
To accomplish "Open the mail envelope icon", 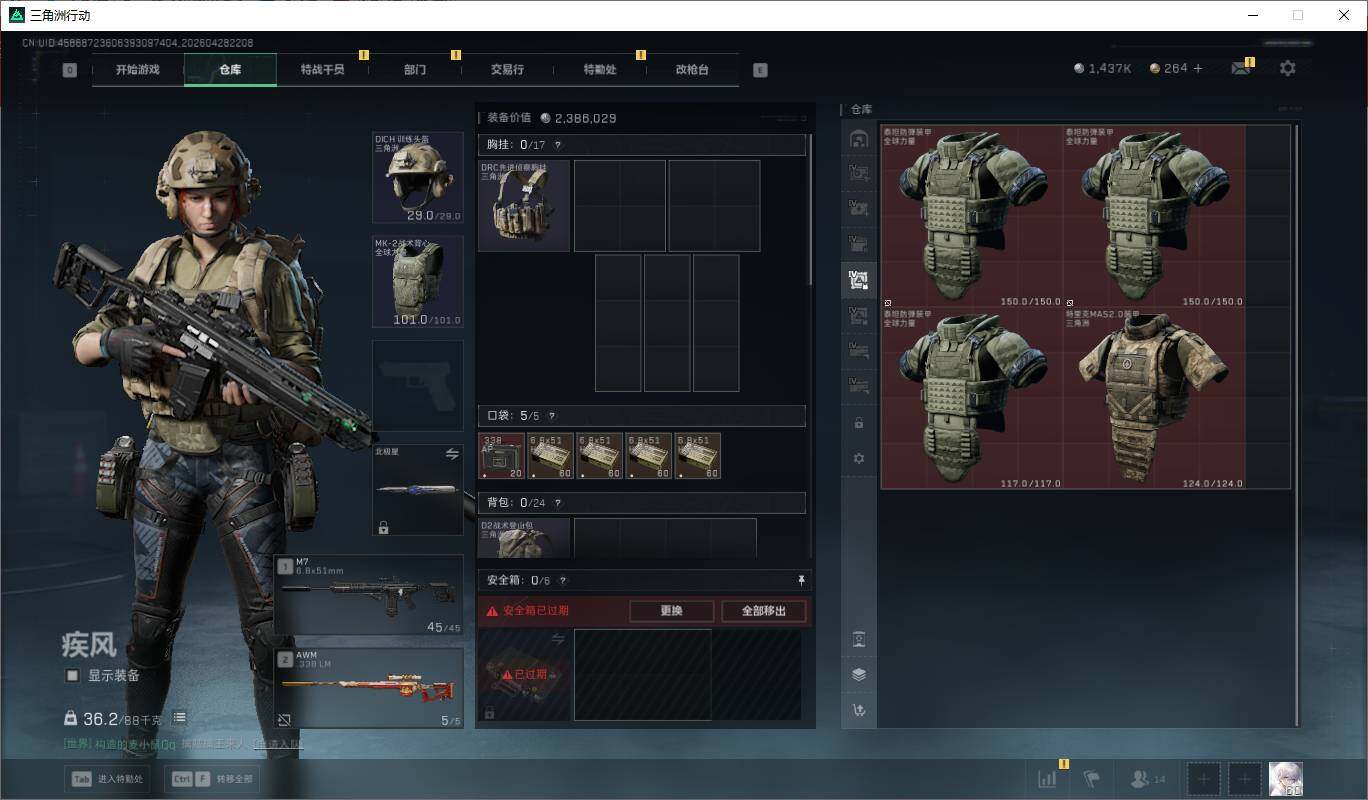I will coord(1241,68).
